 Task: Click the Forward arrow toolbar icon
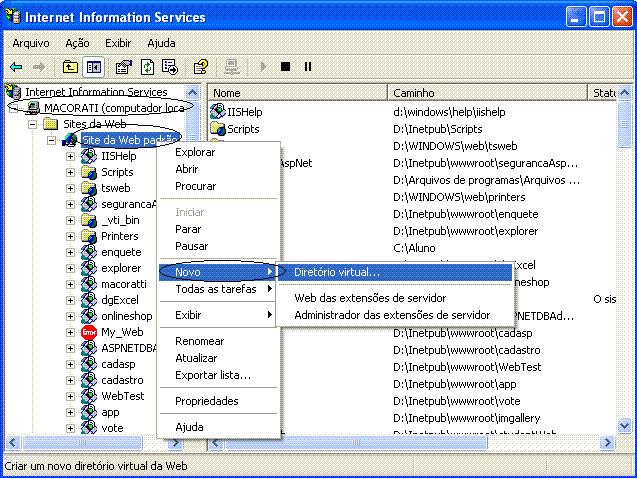point(39,67)
